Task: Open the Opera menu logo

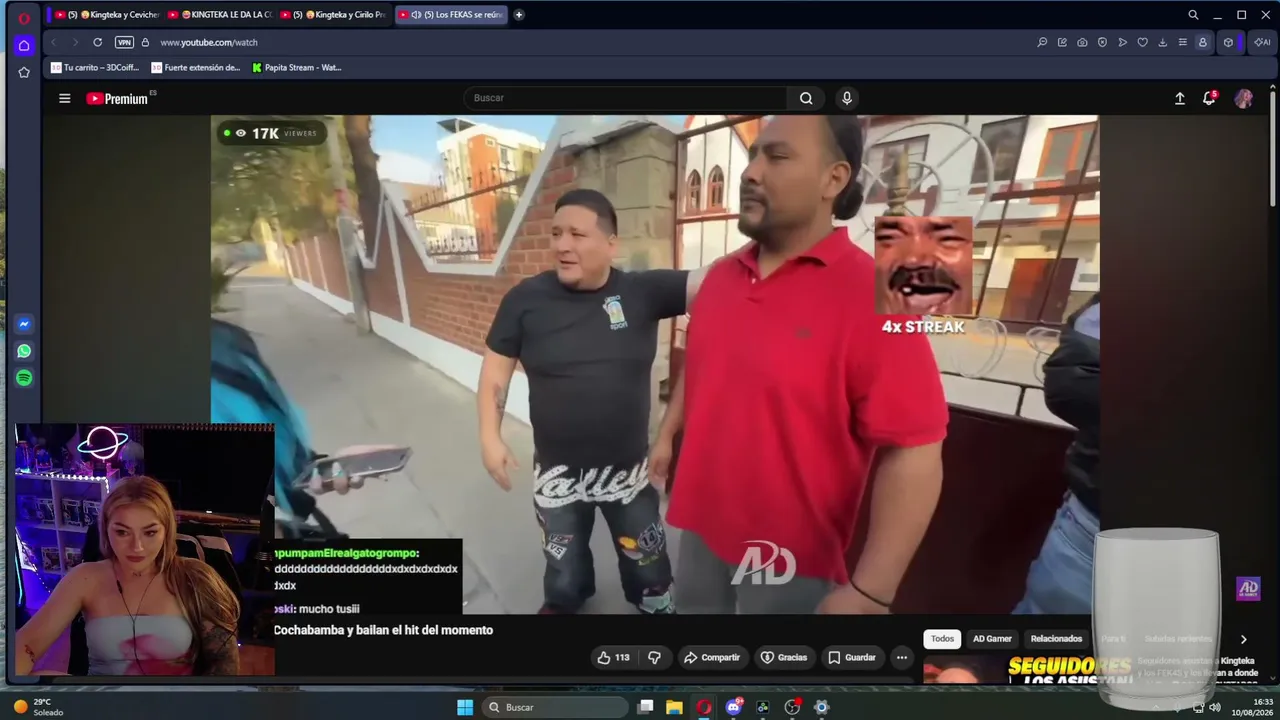Action: (x=24, y=17)
